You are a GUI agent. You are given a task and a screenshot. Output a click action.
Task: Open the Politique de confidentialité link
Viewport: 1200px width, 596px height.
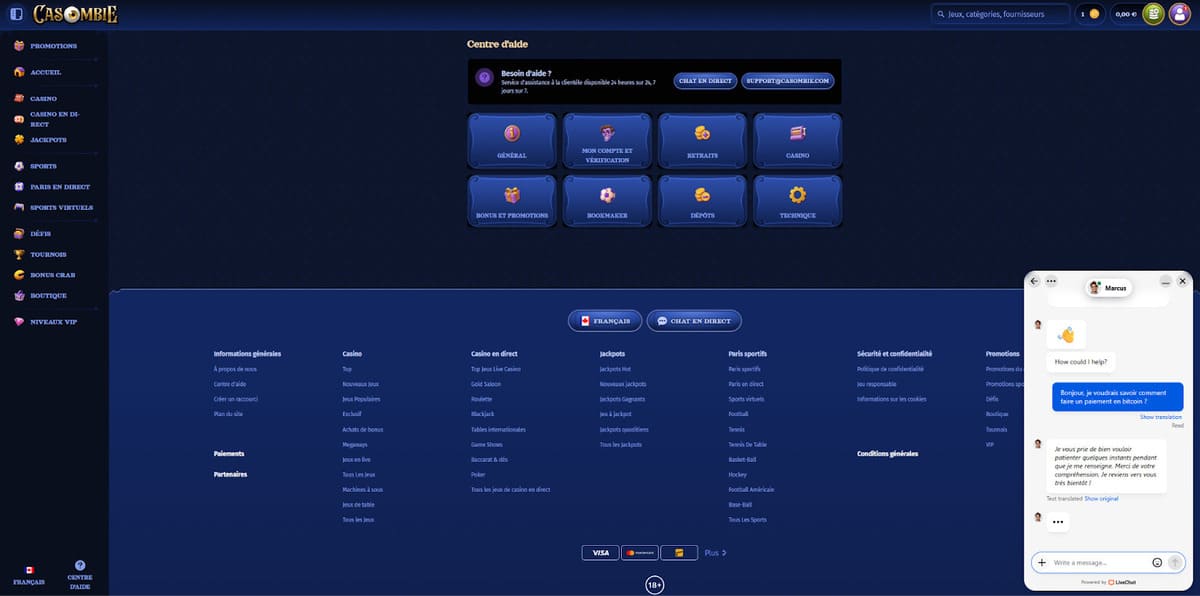coord(891,369)
